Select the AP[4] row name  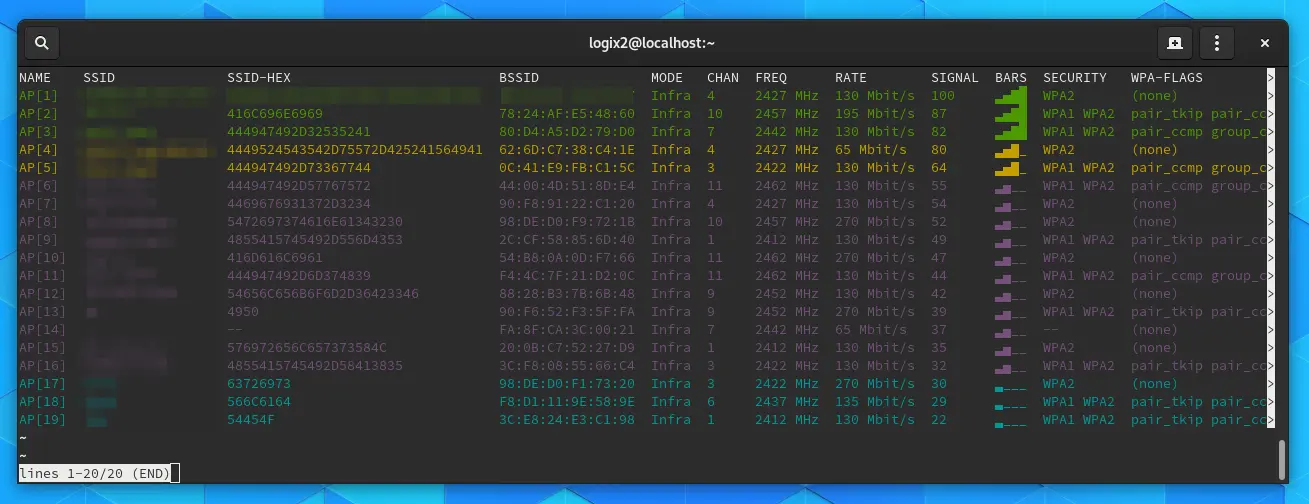[39, 150]
